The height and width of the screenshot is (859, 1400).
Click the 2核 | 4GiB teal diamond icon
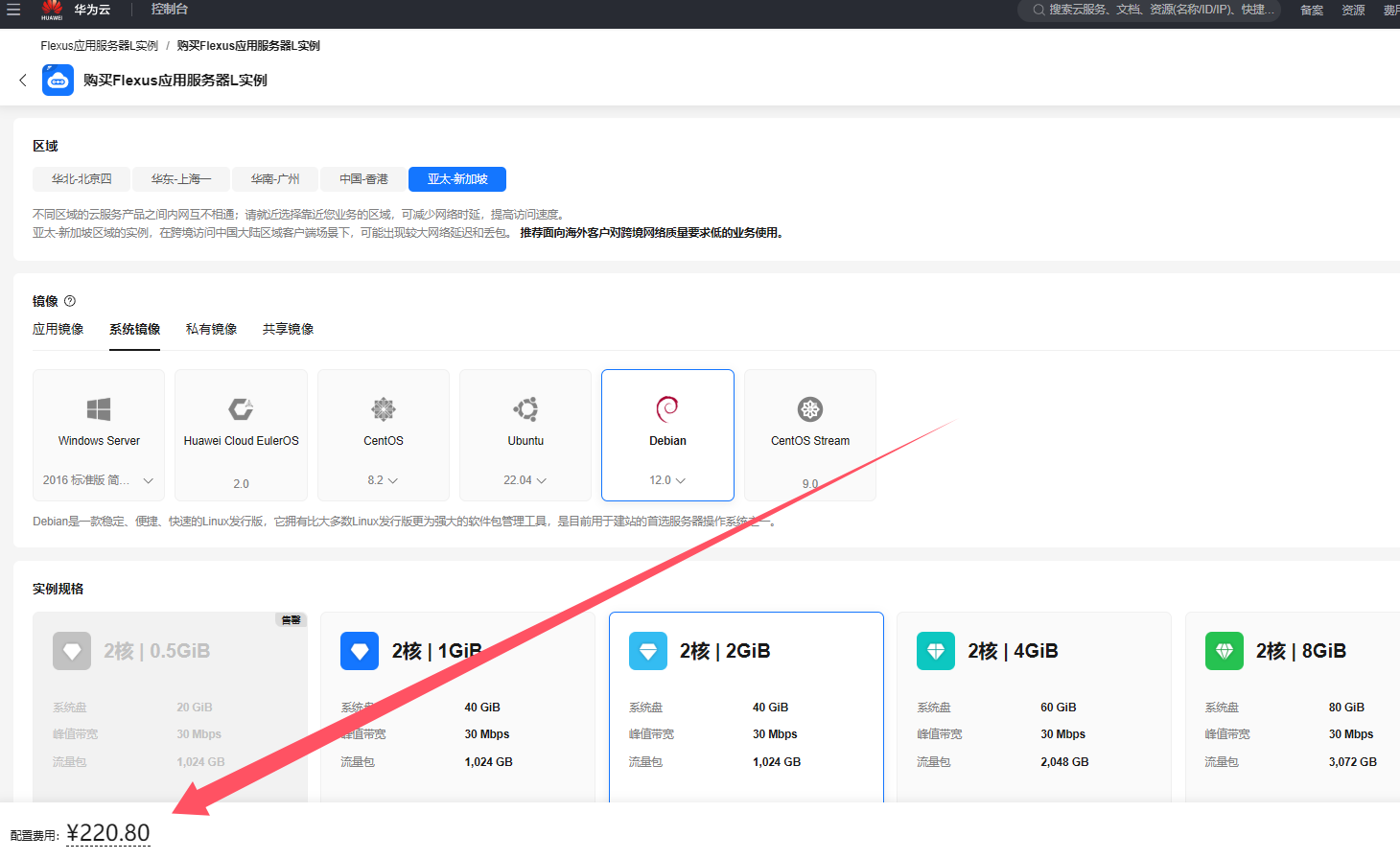pos(936,651)
